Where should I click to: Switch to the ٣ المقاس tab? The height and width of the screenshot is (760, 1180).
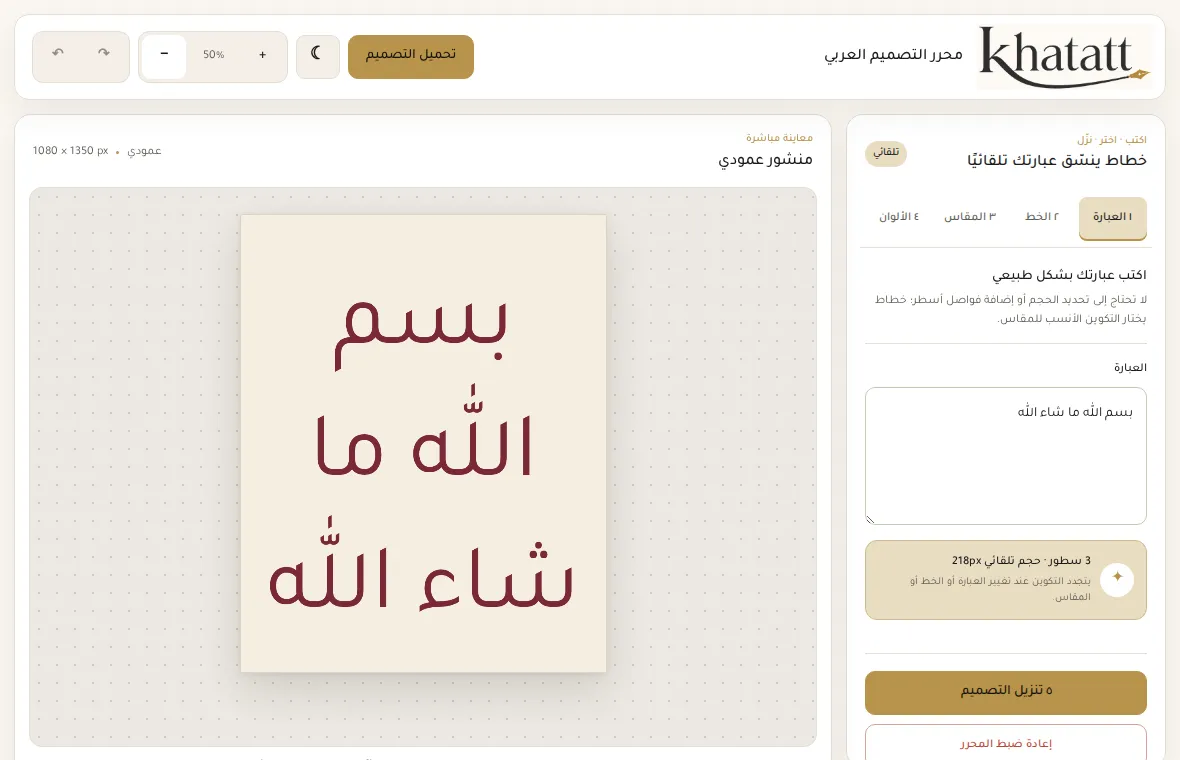coord(970,217)
